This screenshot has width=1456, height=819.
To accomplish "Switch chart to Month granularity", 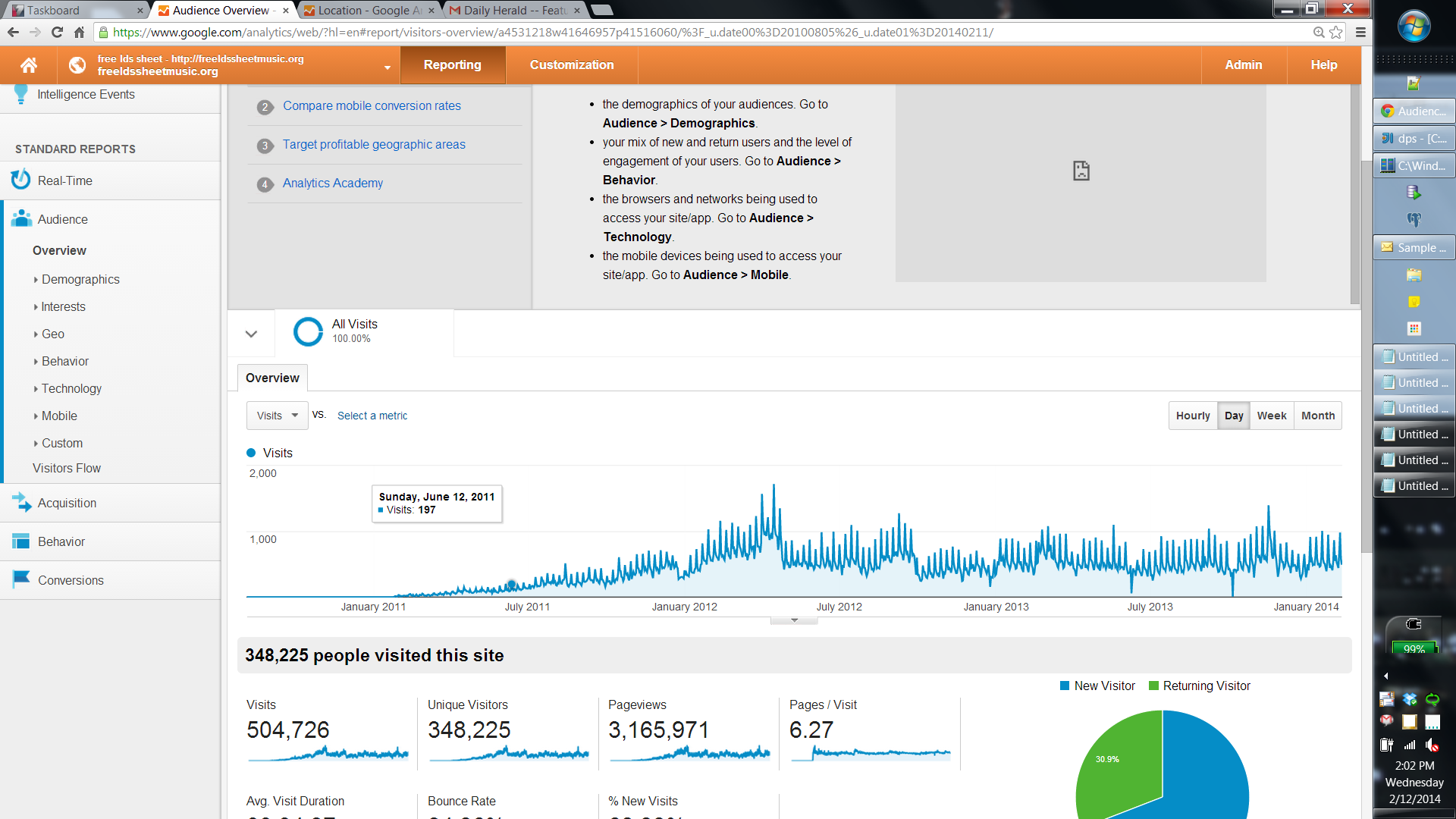I will pyautogui.click(x=1318, y=416).
